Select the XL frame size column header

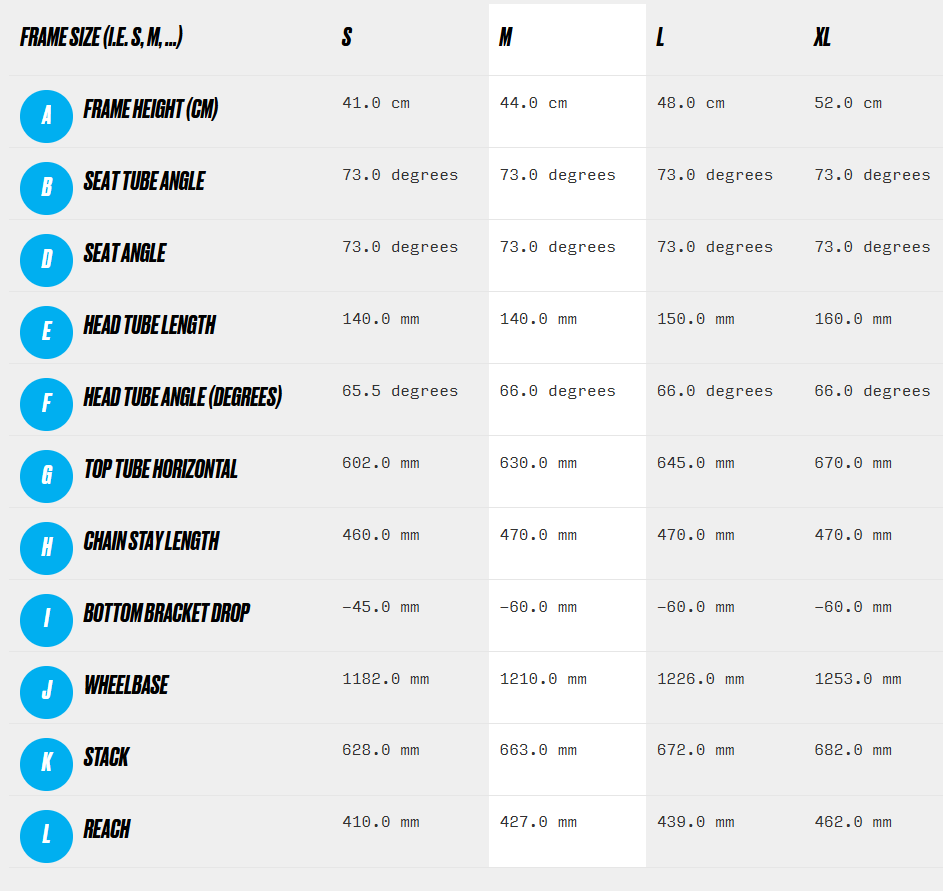pyautogui.click(x=822, y=39)
